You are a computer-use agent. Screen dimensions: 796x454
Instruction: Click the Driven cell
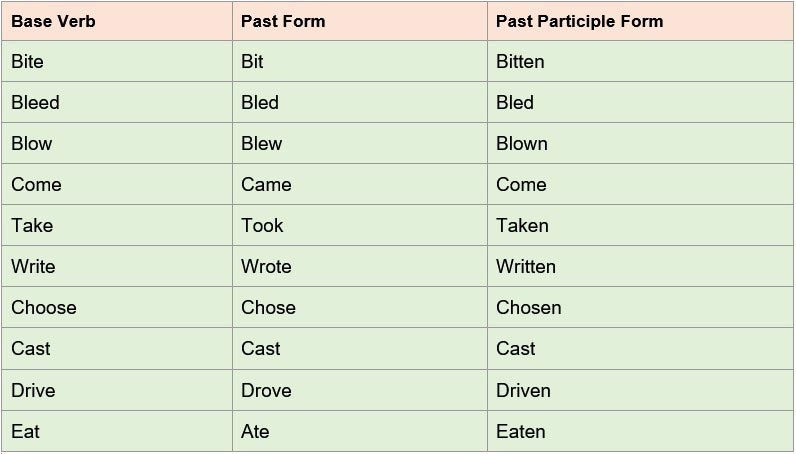pyautogui.click(x=523, y=390)
